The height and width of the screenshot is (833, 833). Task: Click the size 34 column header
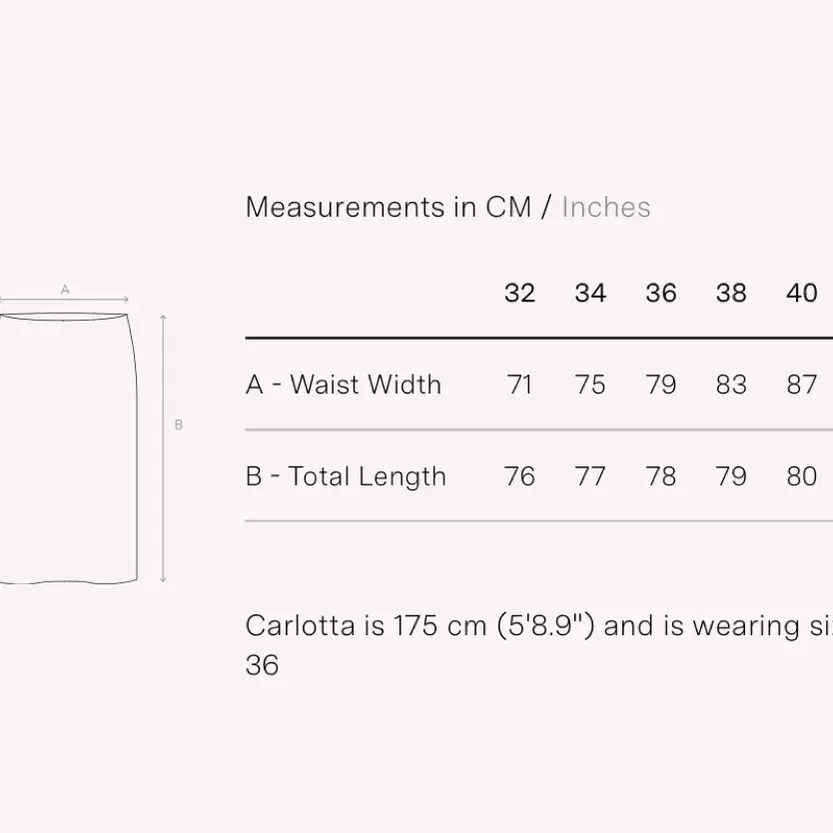(x=590, y=293)
